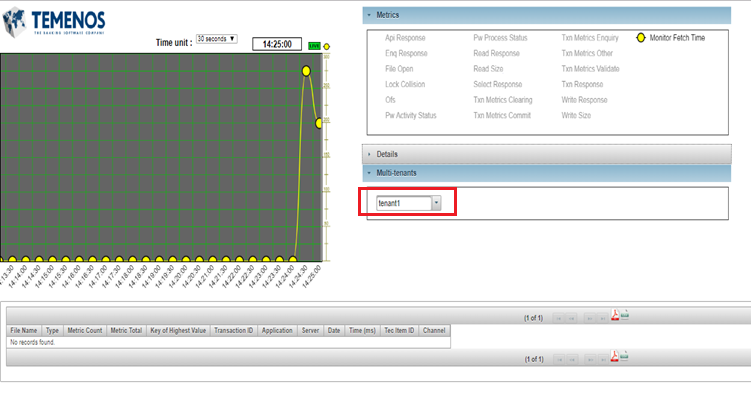Viewport: 751px width, 396px height.
Task: Go to first page in upper paginator
Action: coord(558,318)
